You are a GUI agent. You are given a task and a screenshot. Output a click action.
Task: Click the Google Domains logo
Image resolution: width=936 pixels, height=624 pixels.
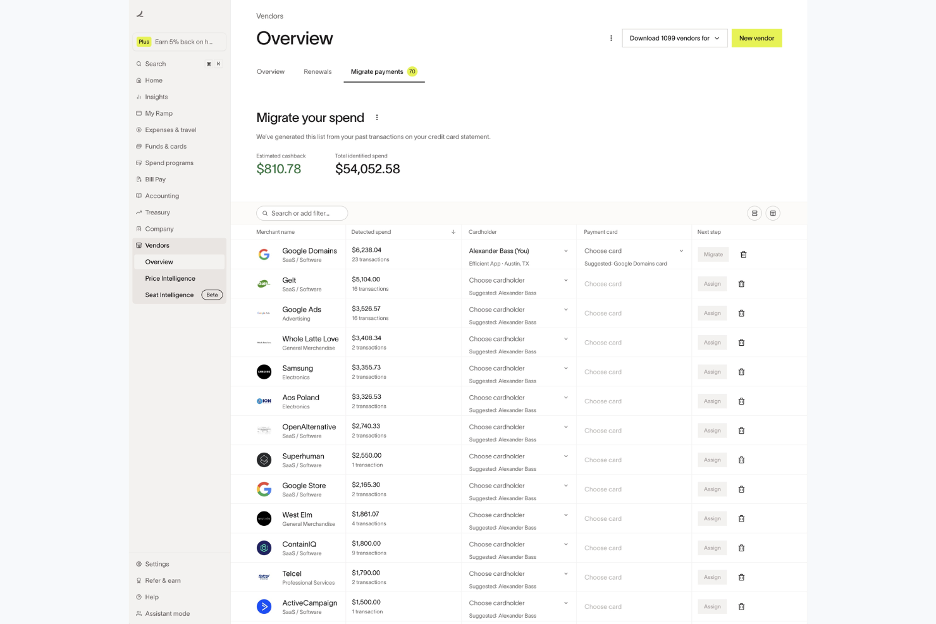click(x=264, y=254)
